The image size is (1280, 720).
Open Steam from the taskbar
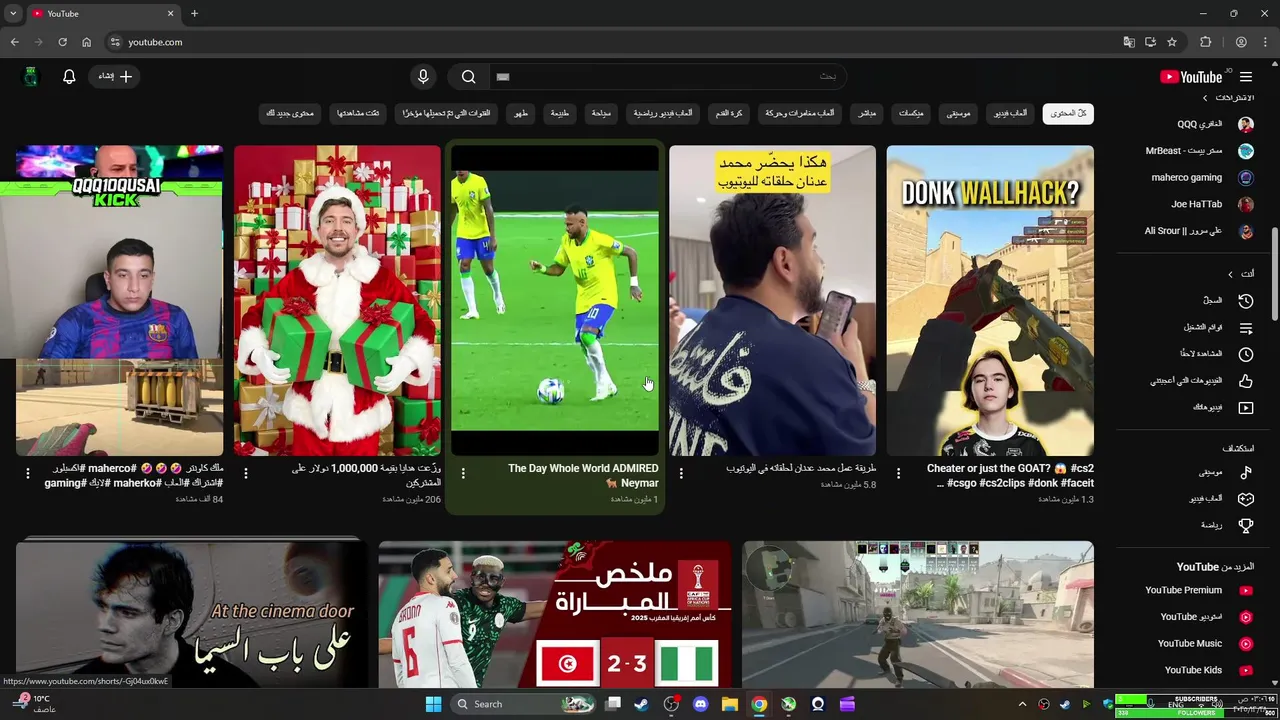[x=641, y=704]
